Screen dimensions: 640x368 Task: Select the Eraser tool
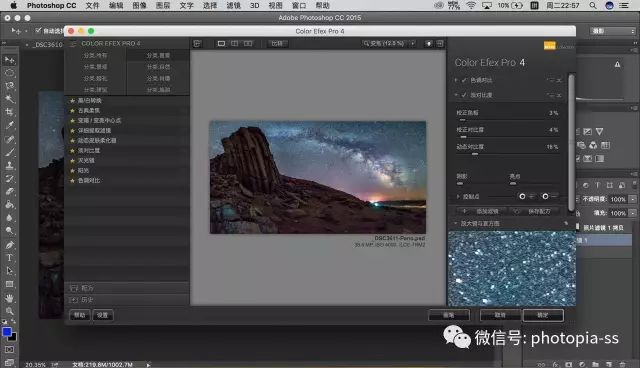click(9, 191)
